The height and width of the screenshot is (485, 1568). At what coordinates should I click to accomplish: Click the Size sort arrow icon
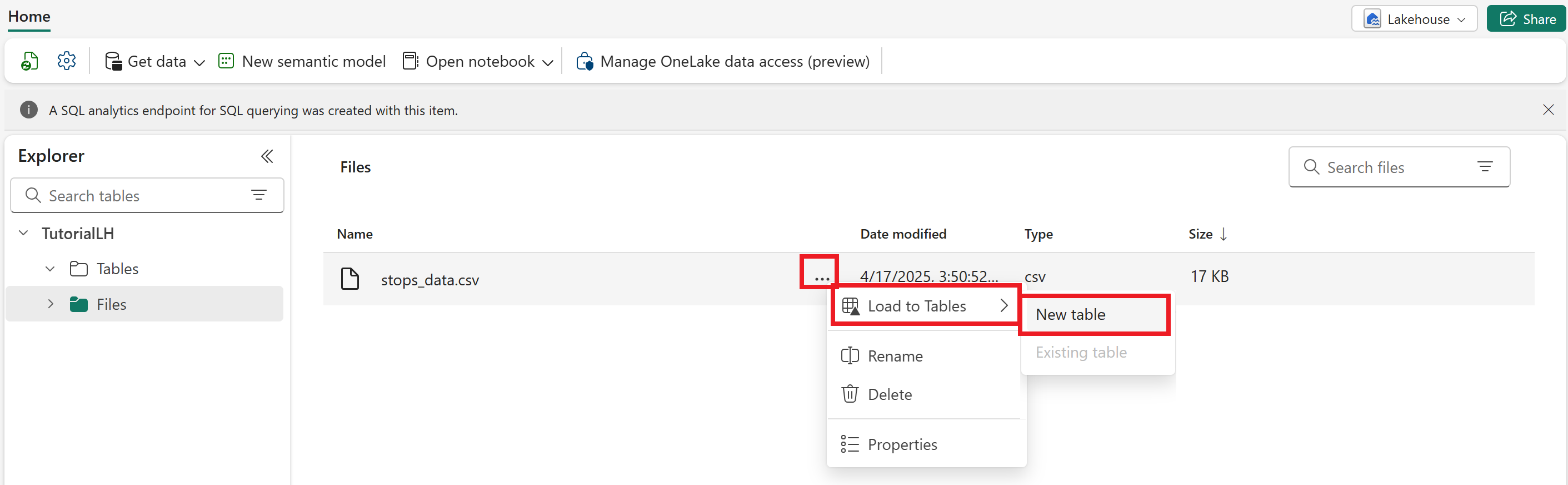[1224, 234]
